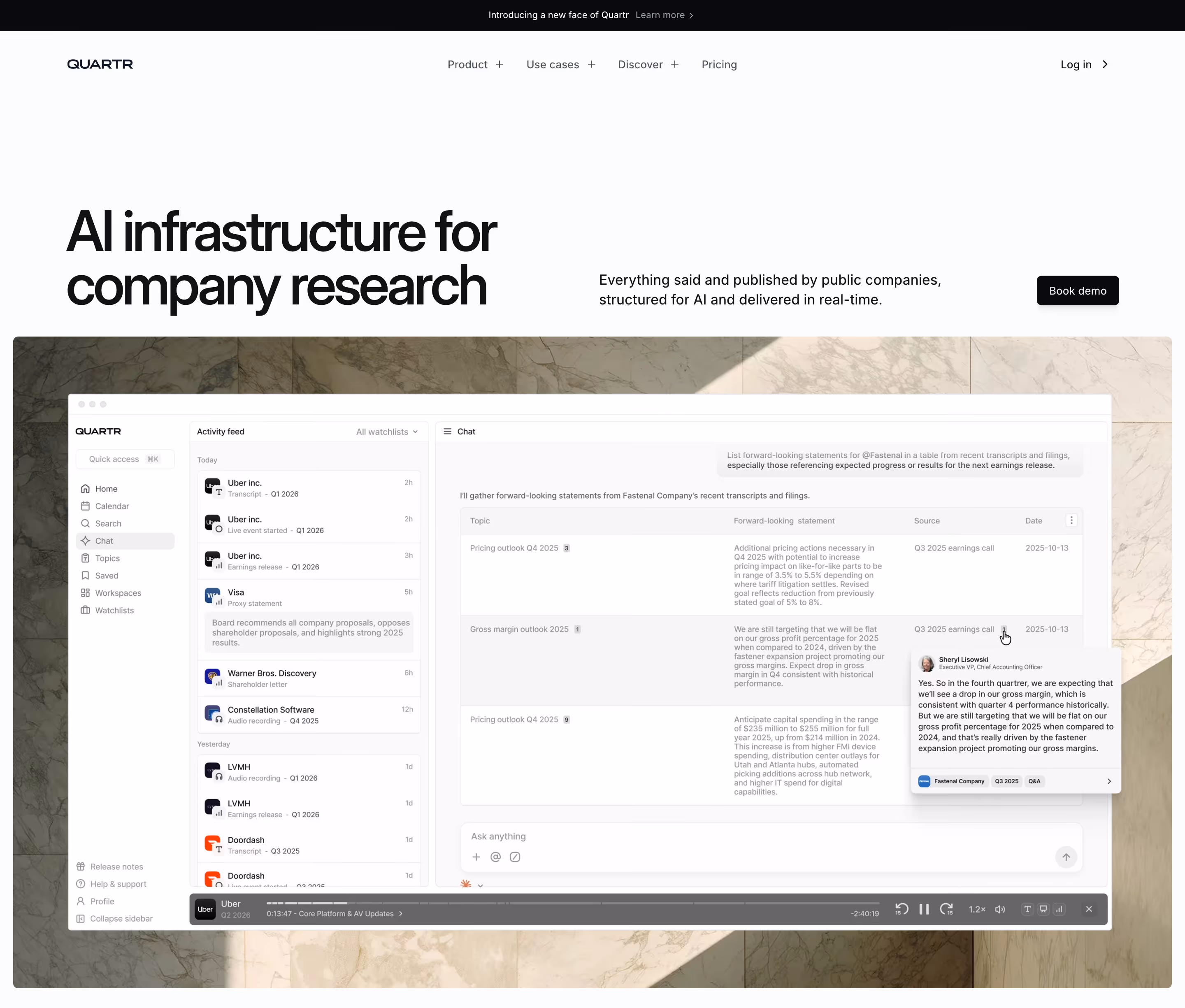Skip forward 15 seconds in player
Screen dimensions: 1185x1008
point(946,908)
